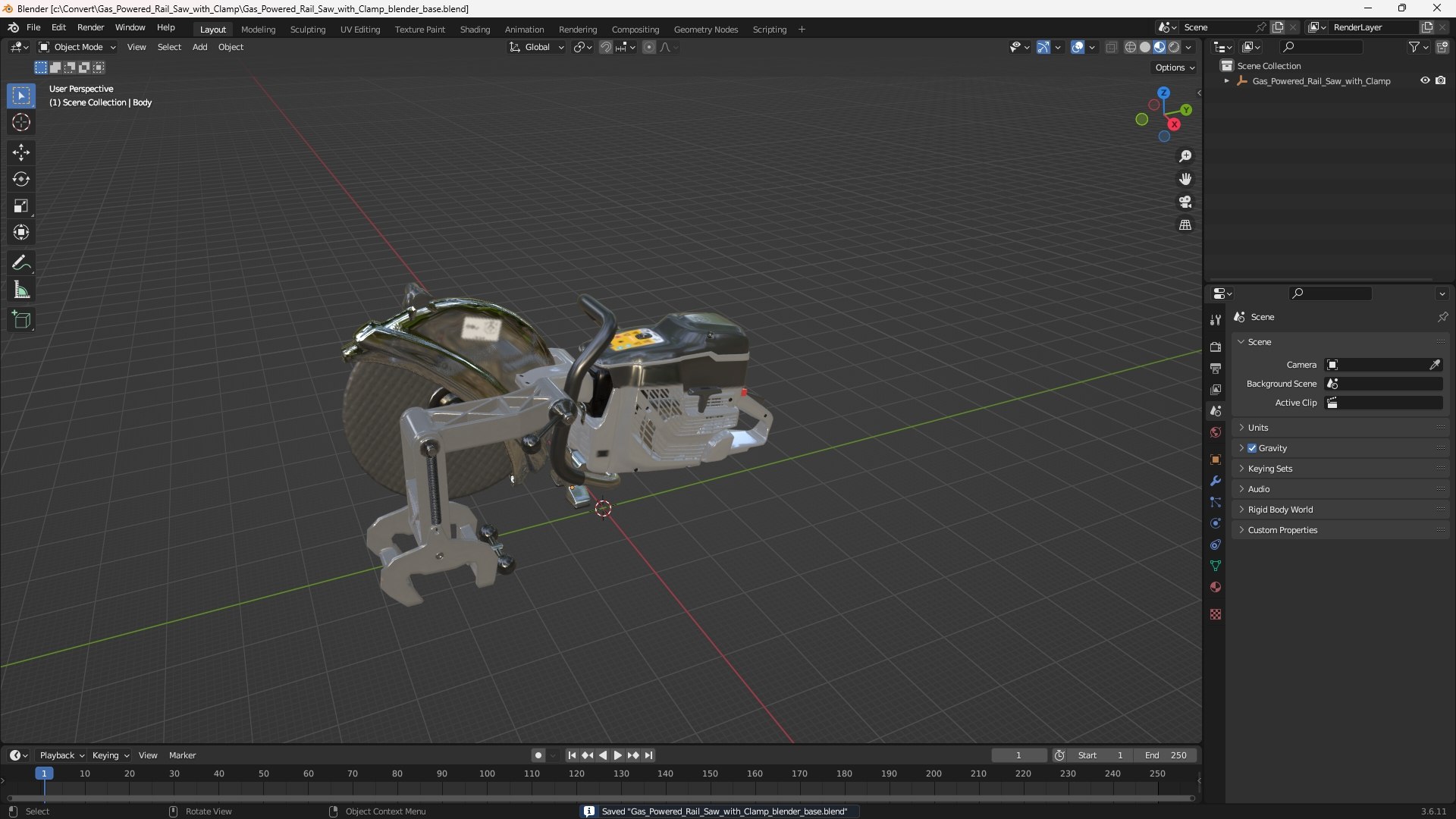Viewport: 1456px width, 819px height.
Task: Jump to the timeline end frame
Action: [x=648, y=755]
